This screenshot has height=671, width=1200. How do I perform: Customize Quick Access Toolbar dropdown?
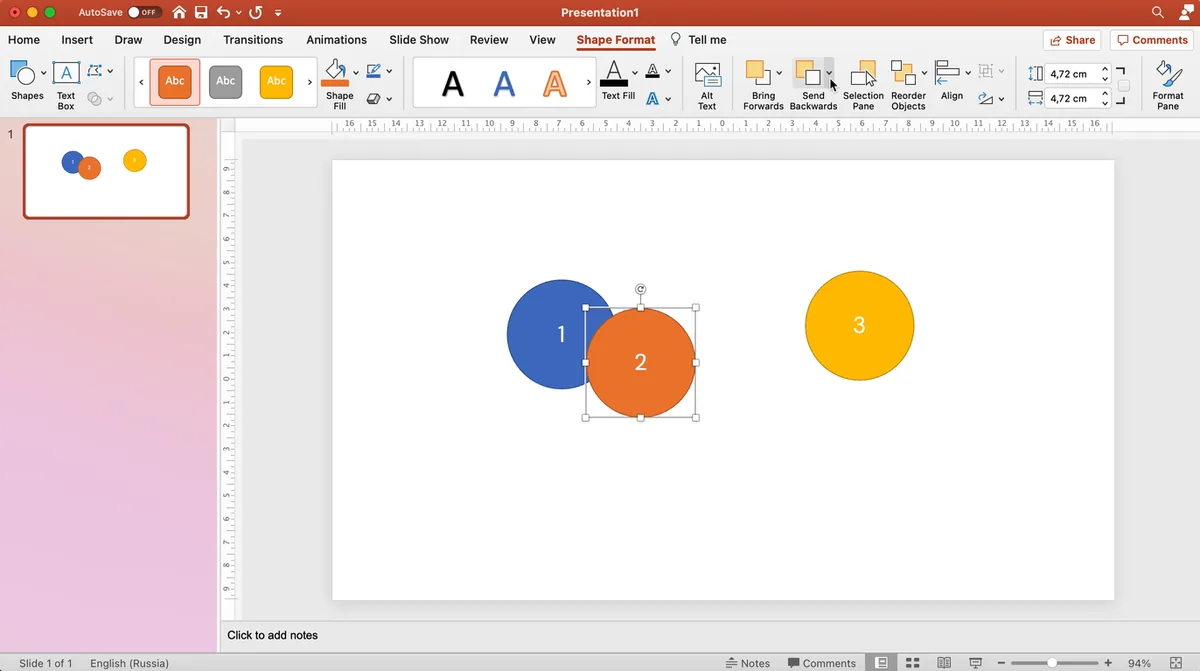[x=277, y=13]
